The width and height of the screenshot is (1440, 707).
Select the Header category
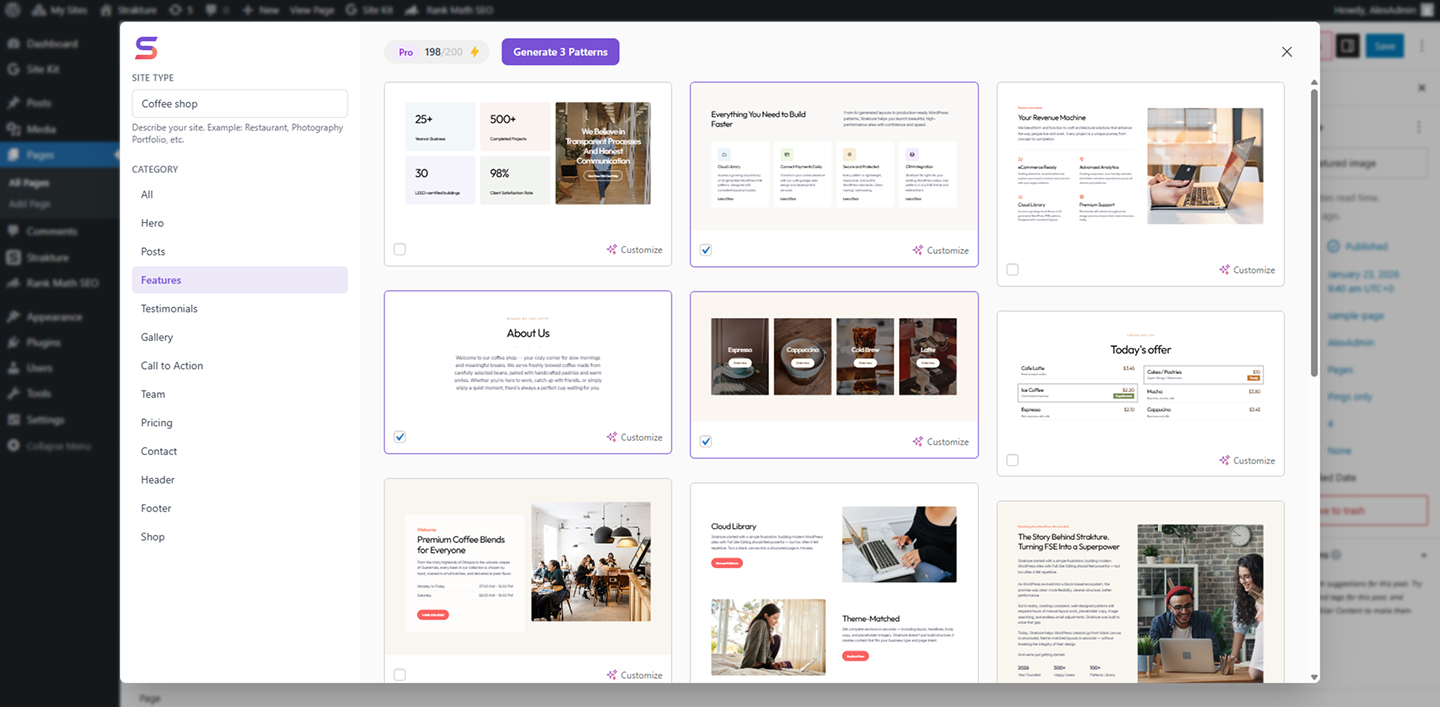(x=240, y=480)
